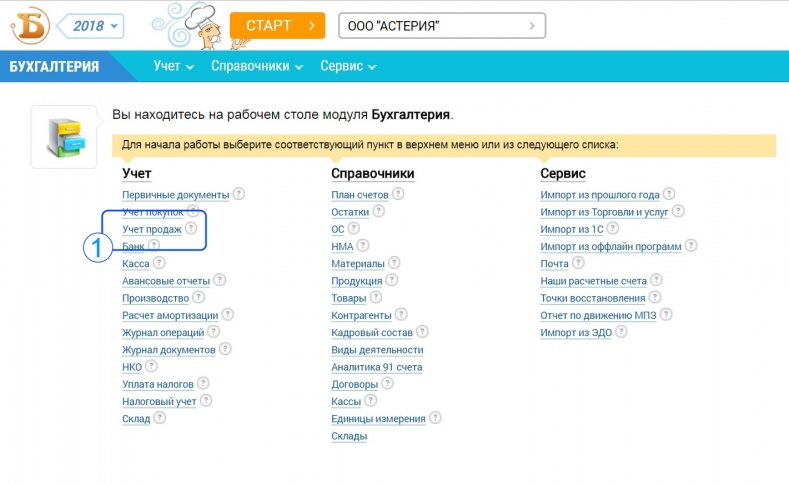
Task: Go to the Кадровый состав link
Action: pos(372,333)
